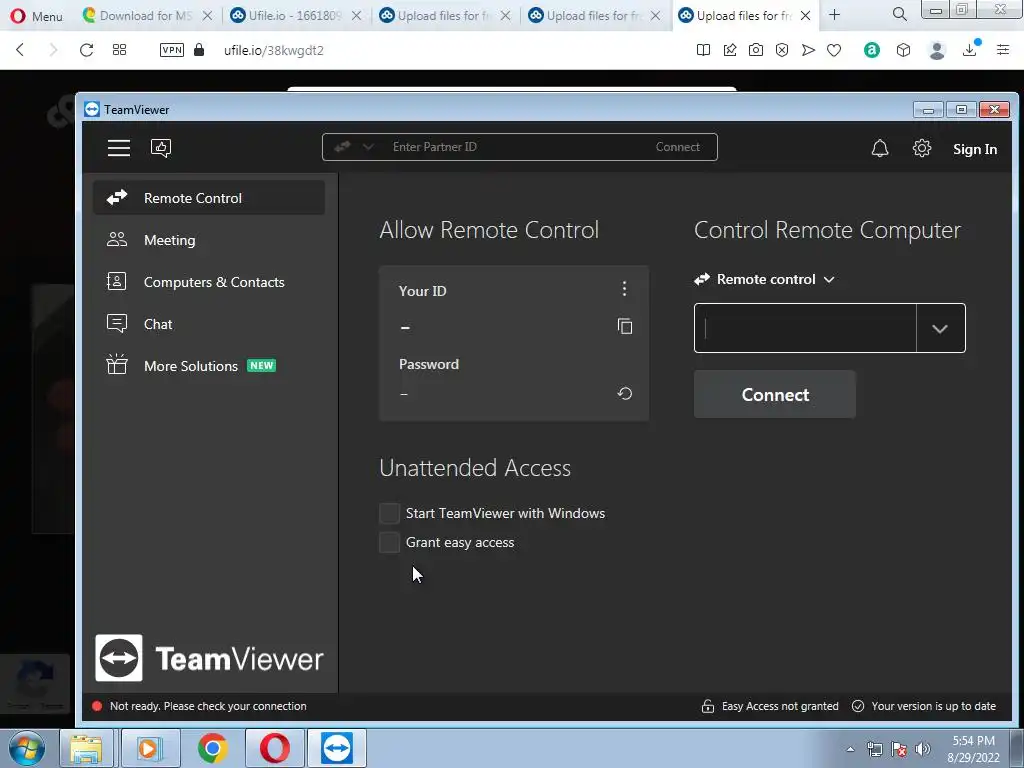The image size is (1024, 768).
Task: Click the large Connect button
Action: pyautogui.click(x=775, y=394)
